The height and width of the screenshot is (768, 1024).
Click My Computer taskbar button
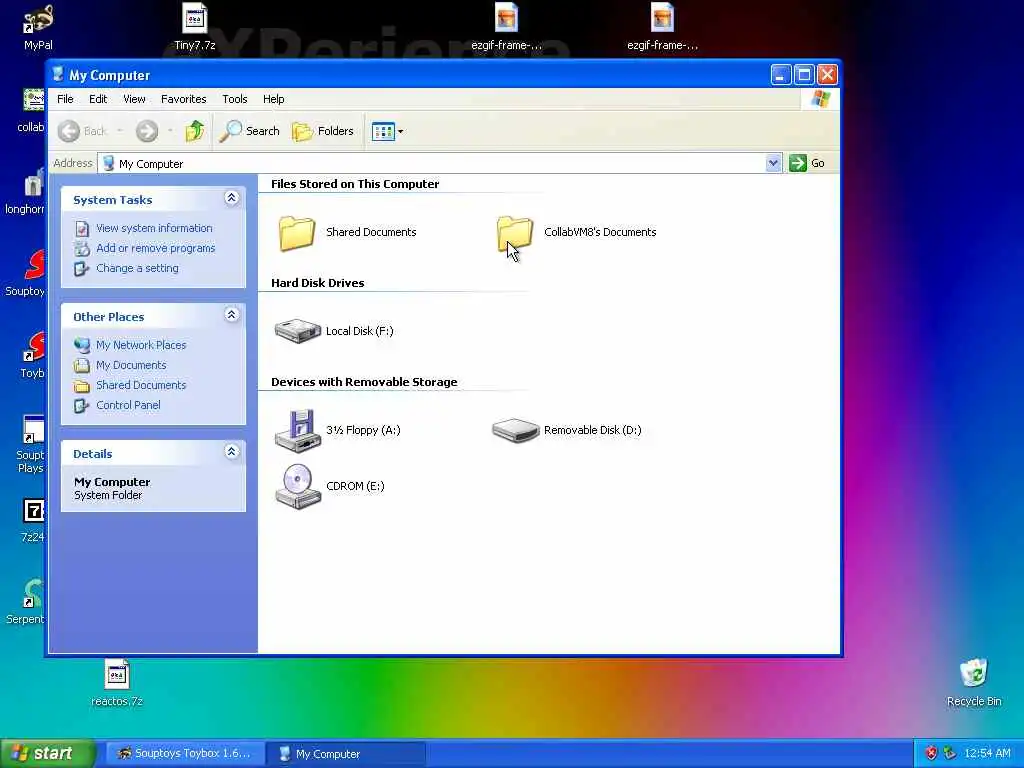pyautogui.click(x=346, y=754)
